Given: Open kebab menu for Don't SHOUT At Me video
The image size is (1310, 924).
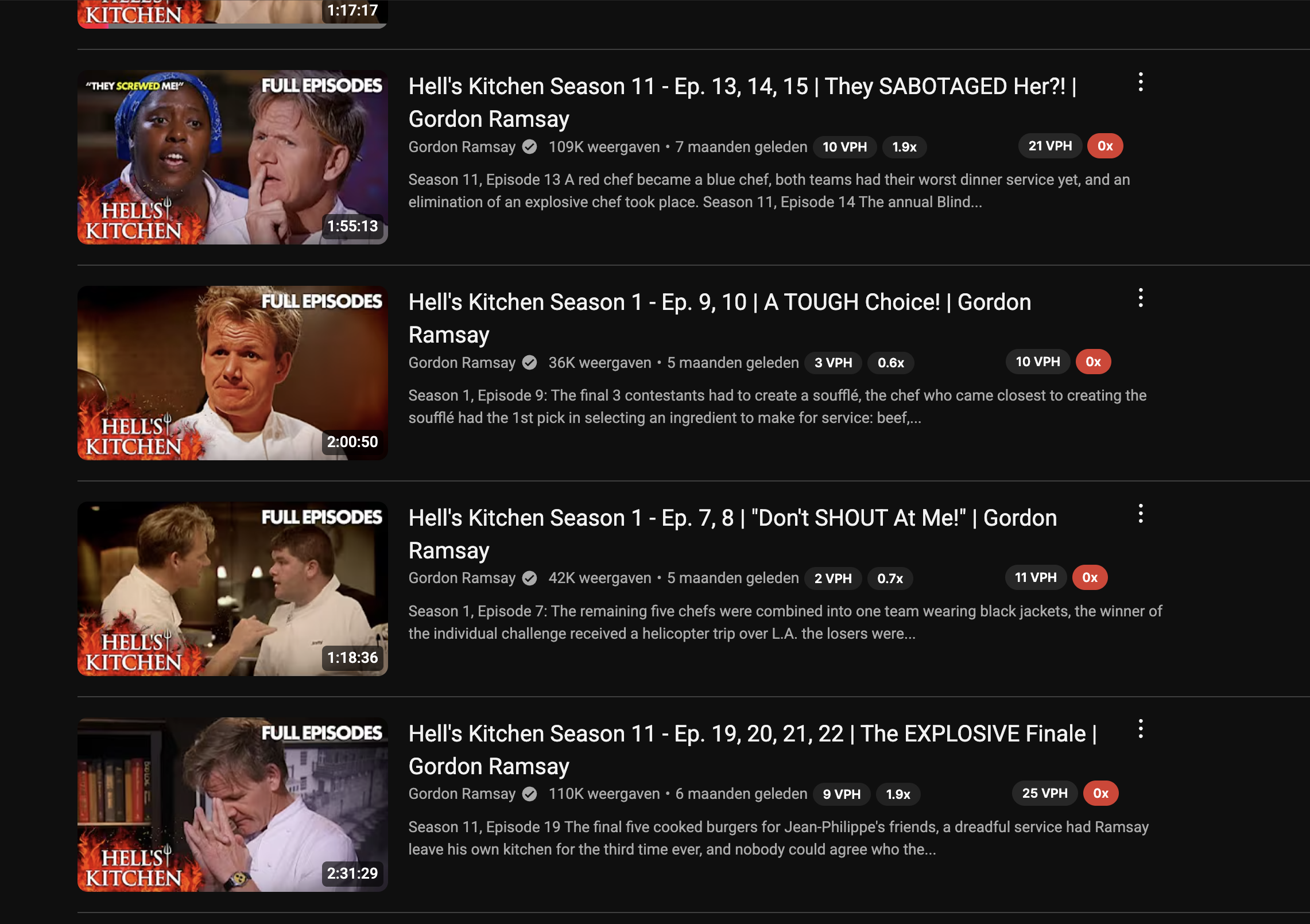Looking at the screenshot, I should pyautogui.click(x=1141, y=514).
